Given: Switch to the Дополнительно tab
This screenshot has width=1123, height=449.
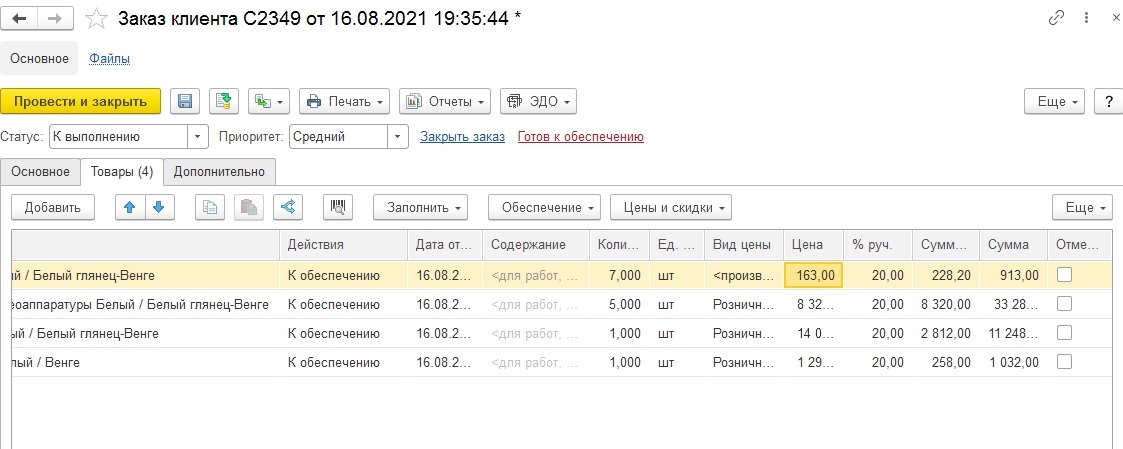Looking at the screenshot, I should [219, 172].
